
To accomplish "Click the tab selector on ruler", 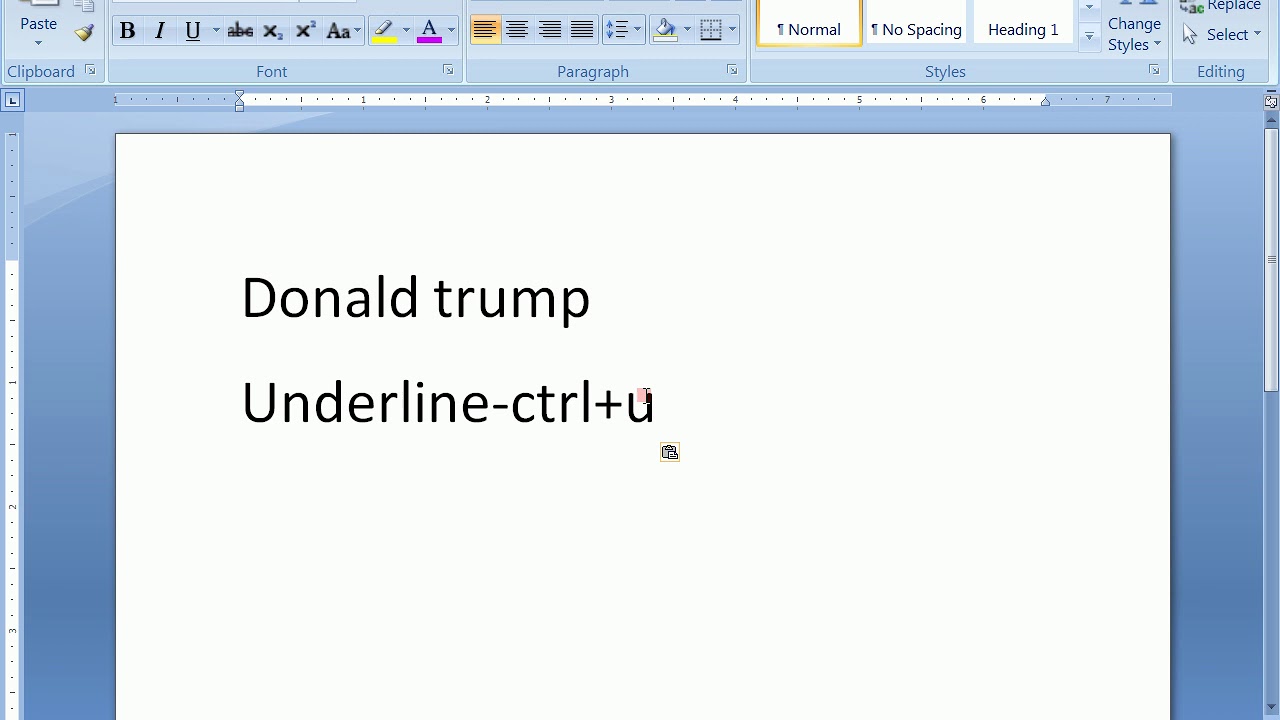I will click(12, 100).
